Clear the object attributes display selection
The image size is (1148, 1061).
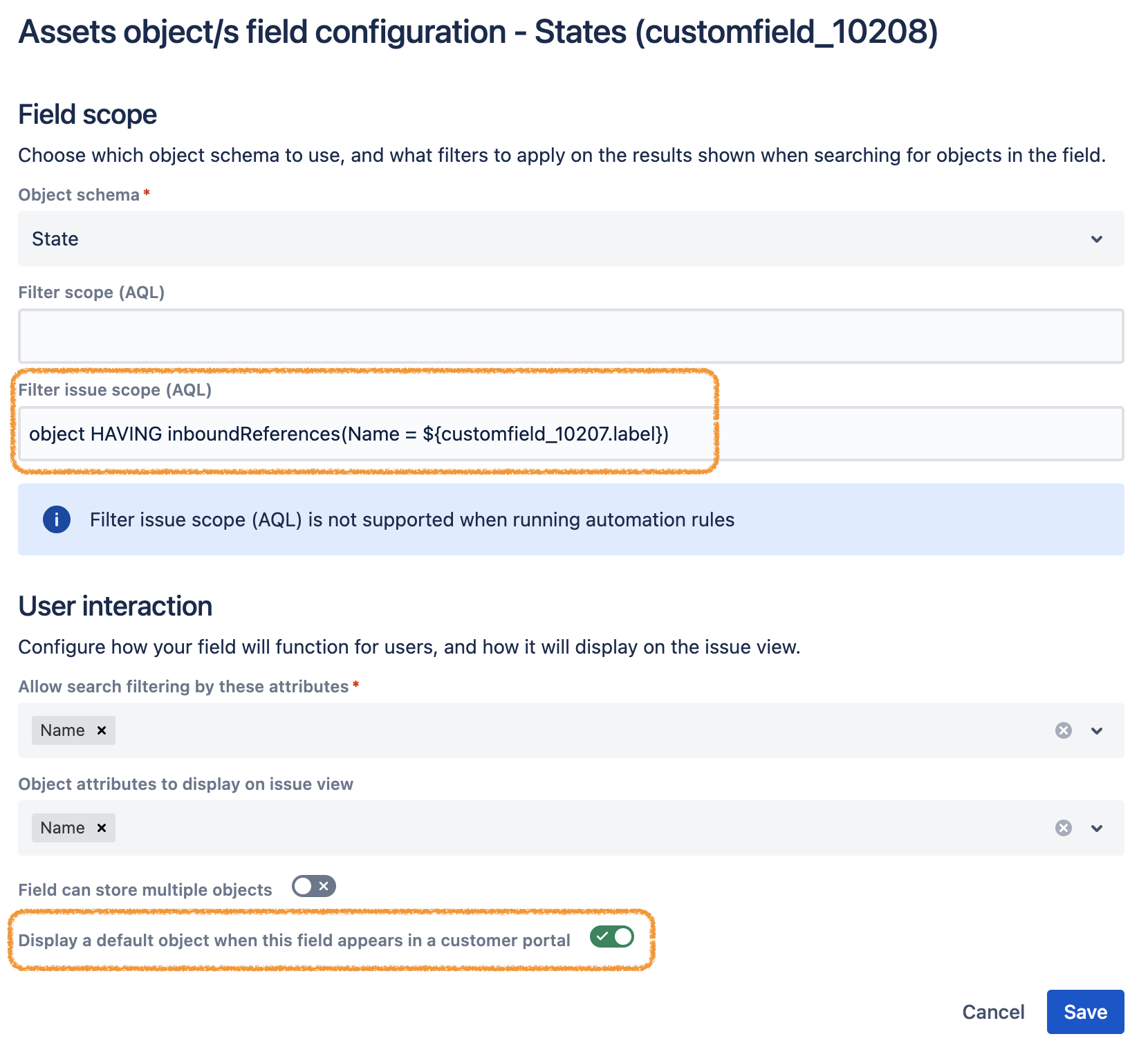click(1063, 827)
